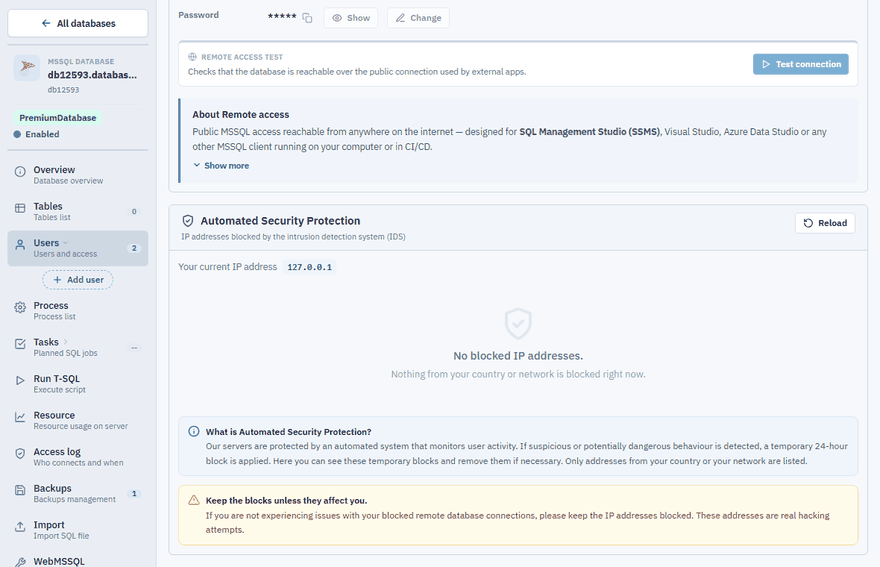Select the Users and access item
This screenshot has width=880, height=567.
click(77, 248)
